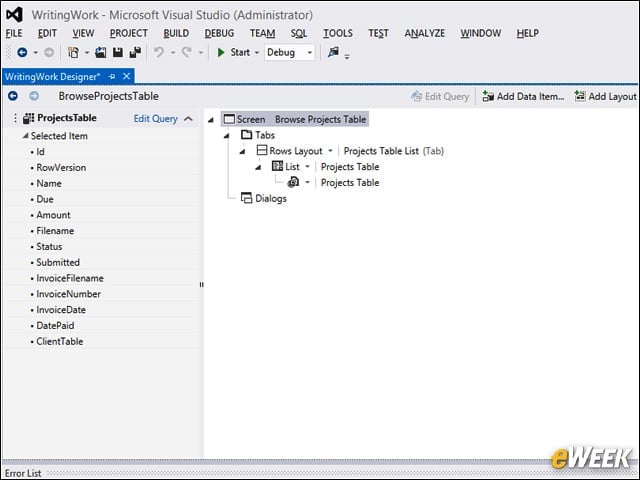Click the Navigate Backward toolbar icon
This screenshot has height=480, width=640.
[x=22, y=52]
